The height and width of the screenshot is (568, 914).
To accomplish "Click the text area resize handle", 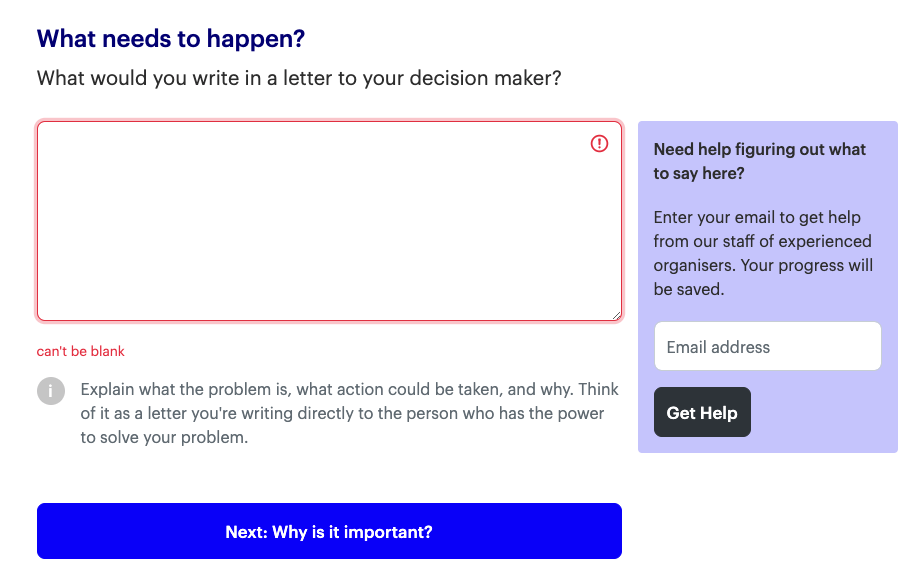I will point(616,315).
